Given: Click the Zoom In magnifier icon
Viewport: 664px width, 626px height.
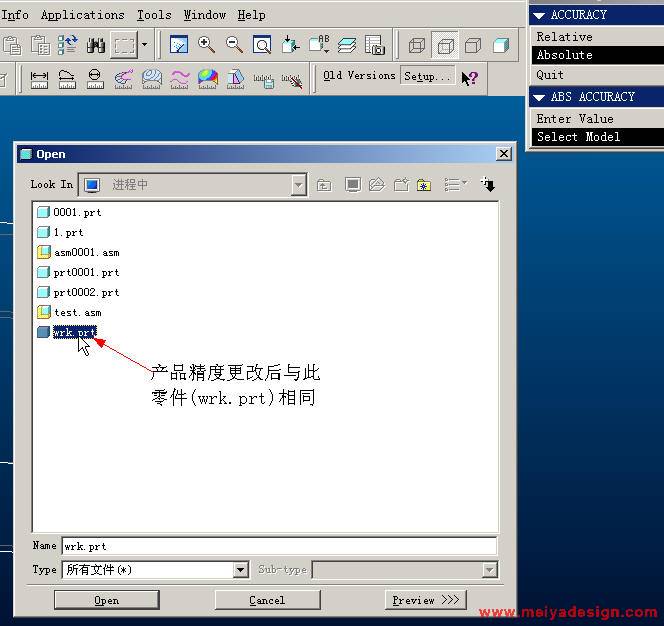Looking at the screenshot, I should (x=207, y=45).
